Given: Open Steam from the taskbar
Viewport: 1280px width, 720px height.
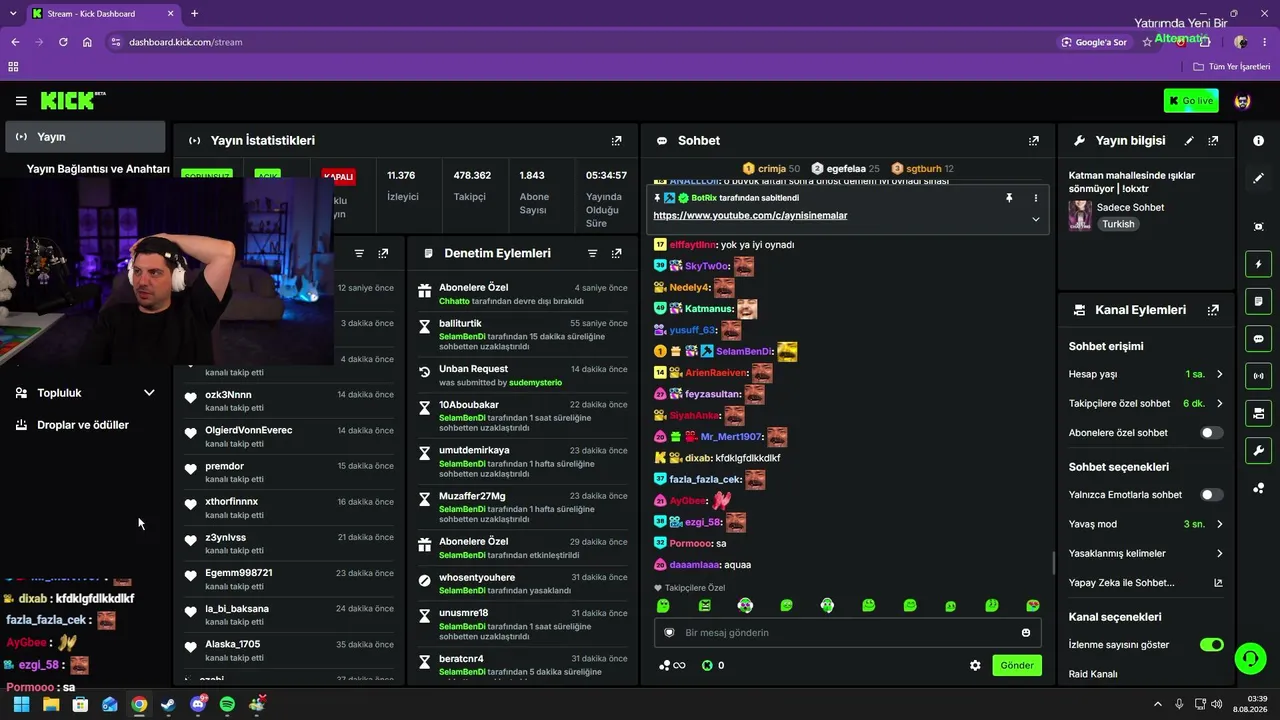Looking at the screenshot, I should pos(168,705).
